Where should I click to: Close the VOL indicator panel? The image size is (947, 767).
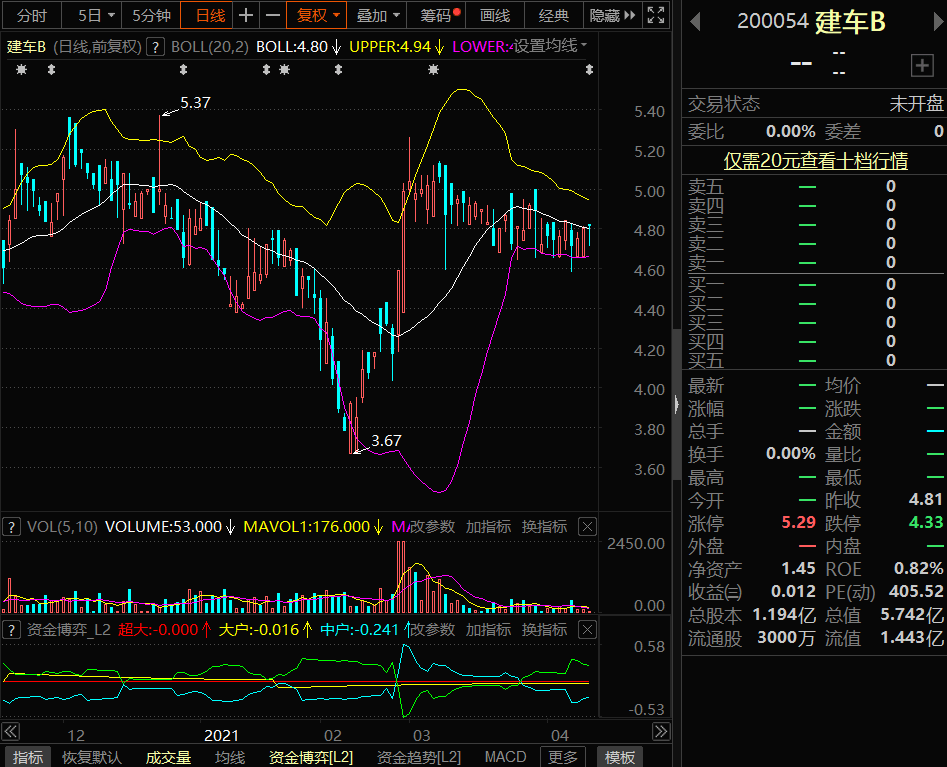click(x=587, y=526)
